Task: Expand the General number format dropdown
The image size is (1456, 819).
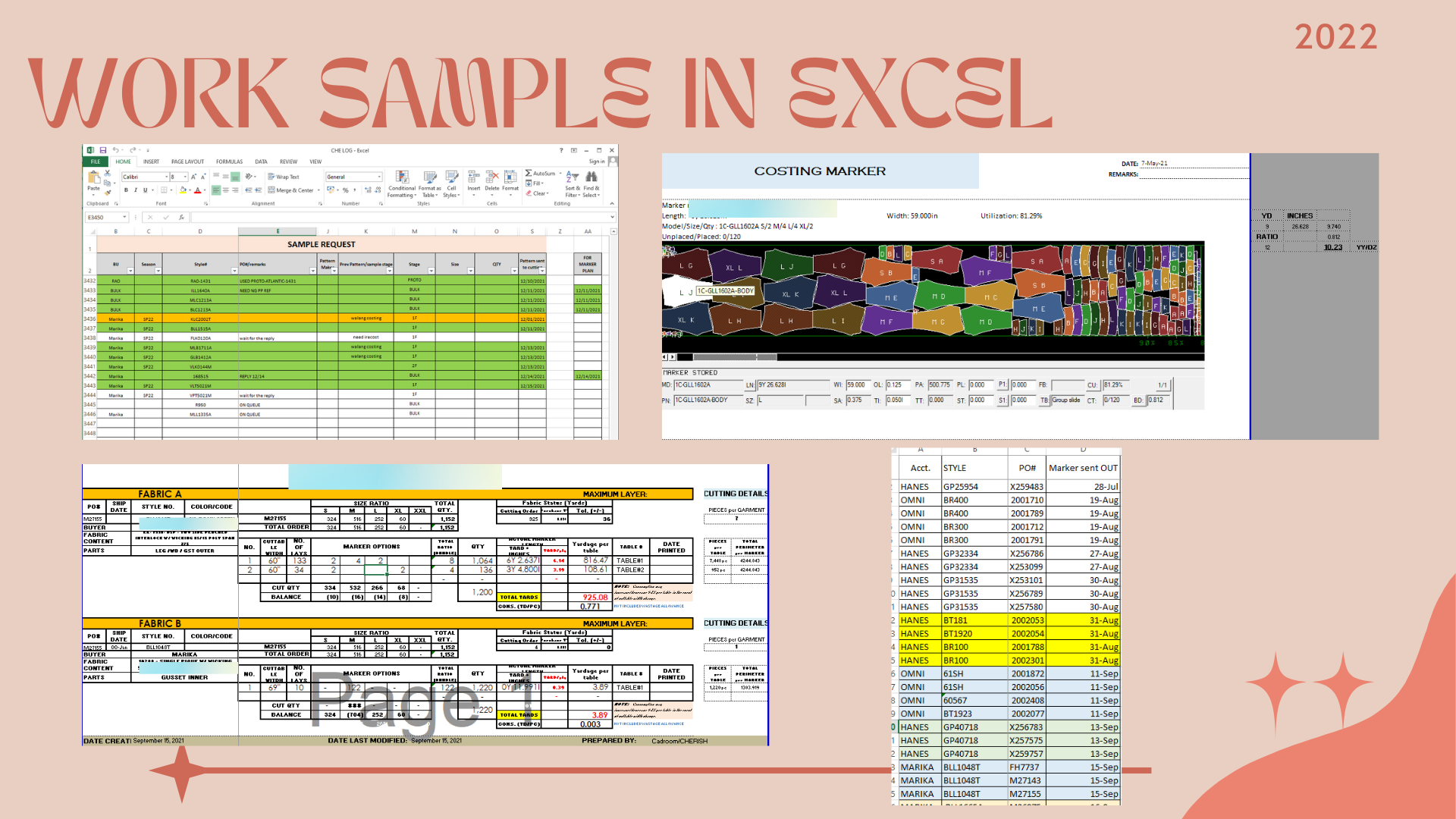Action: (379, 177)
